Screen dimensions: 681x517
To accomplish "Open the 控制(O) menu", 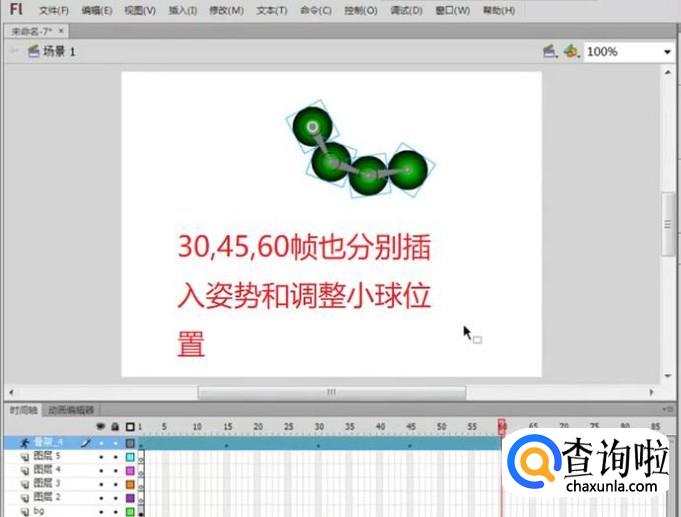I will pos(361,10).
